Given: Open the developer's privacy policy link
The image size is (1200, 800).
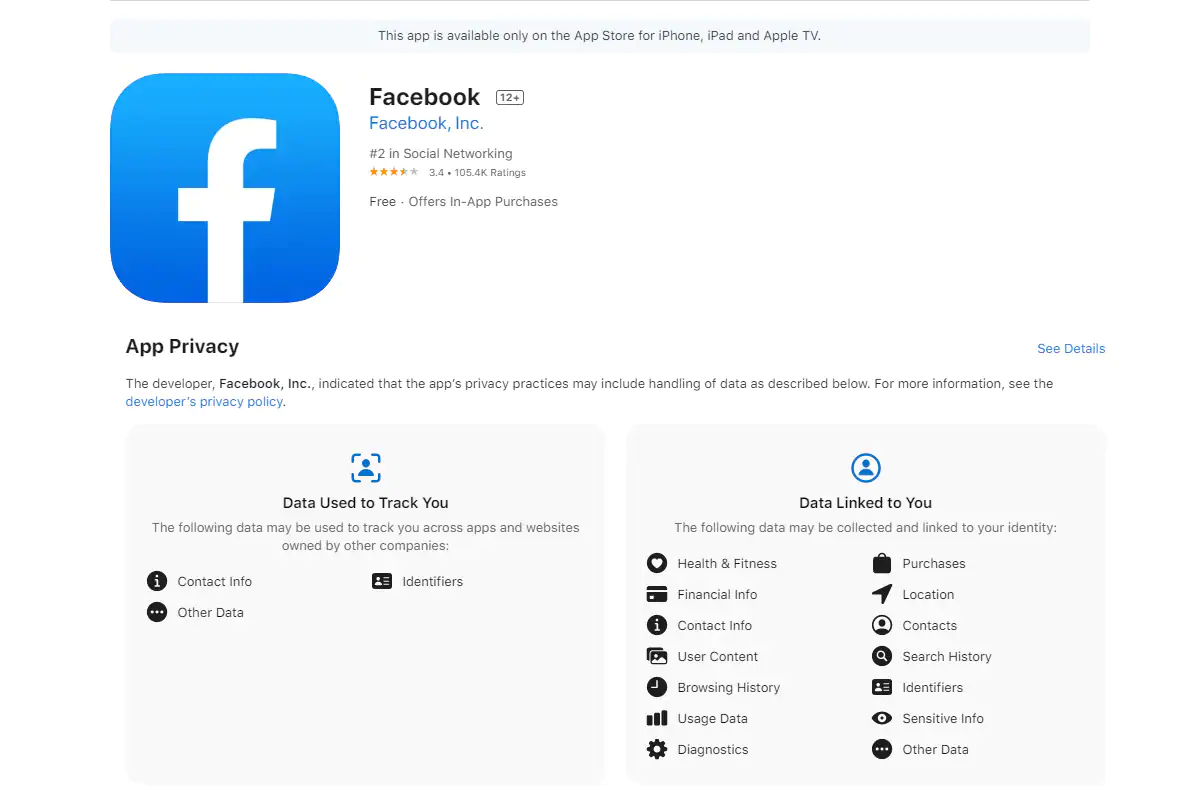Looking at the screenshot, I should tap(205, 402).
